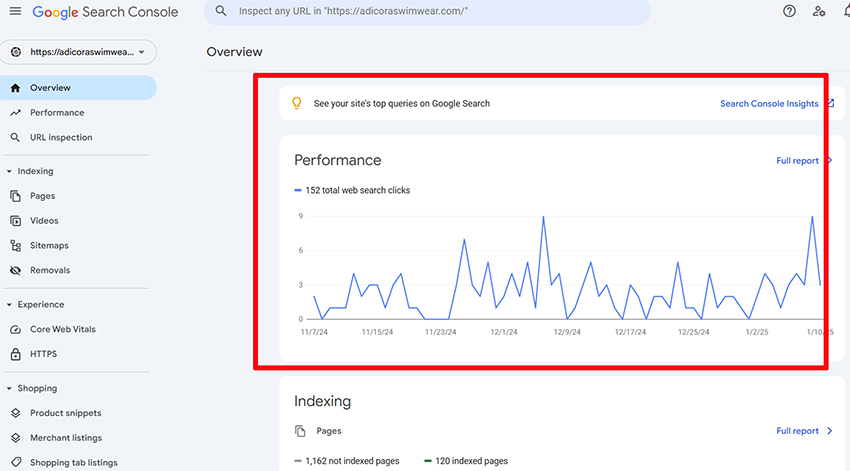Open URL inspection in the sidebar

click(61, 138)
